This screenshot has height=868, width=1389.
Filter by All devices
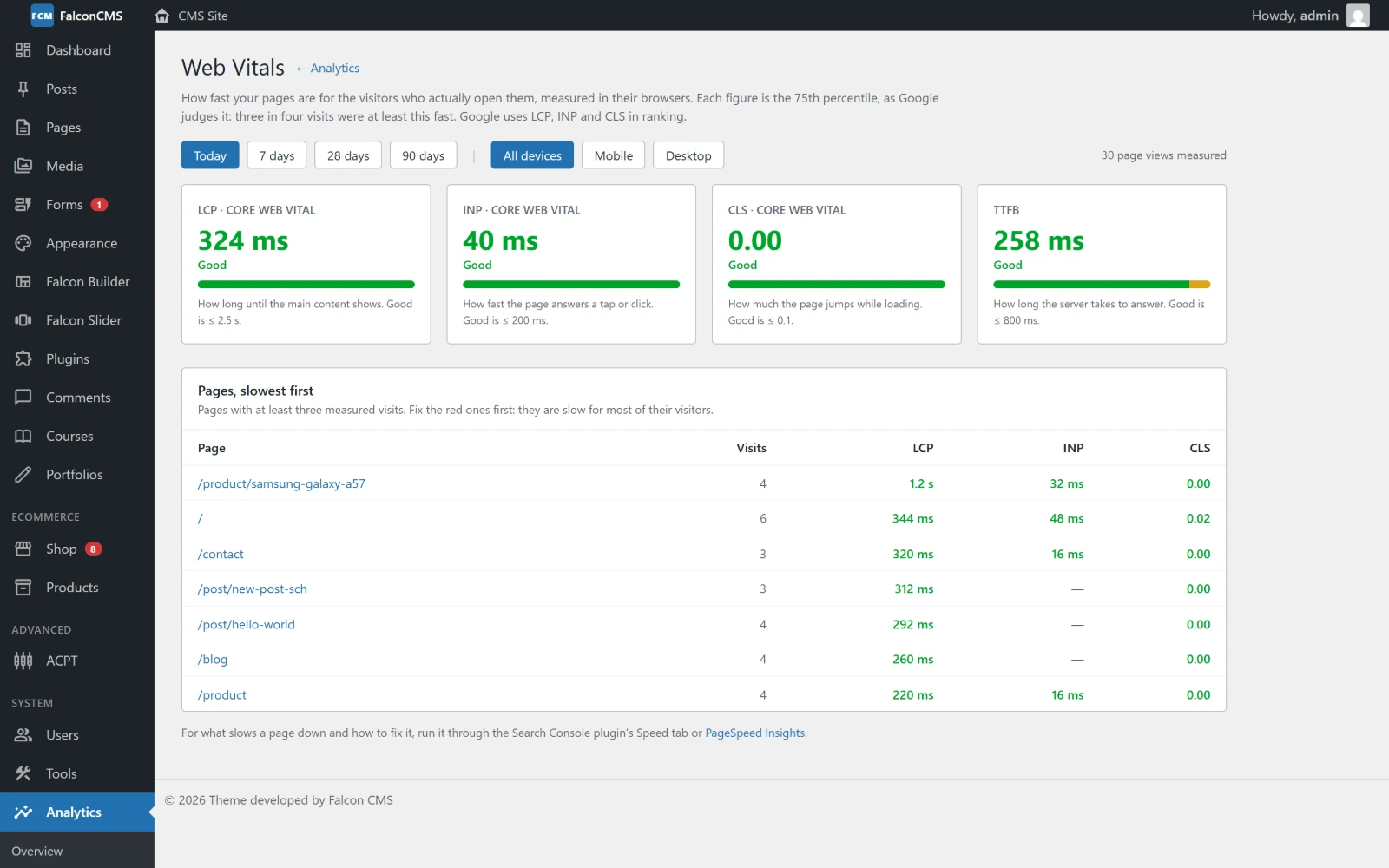532,155
